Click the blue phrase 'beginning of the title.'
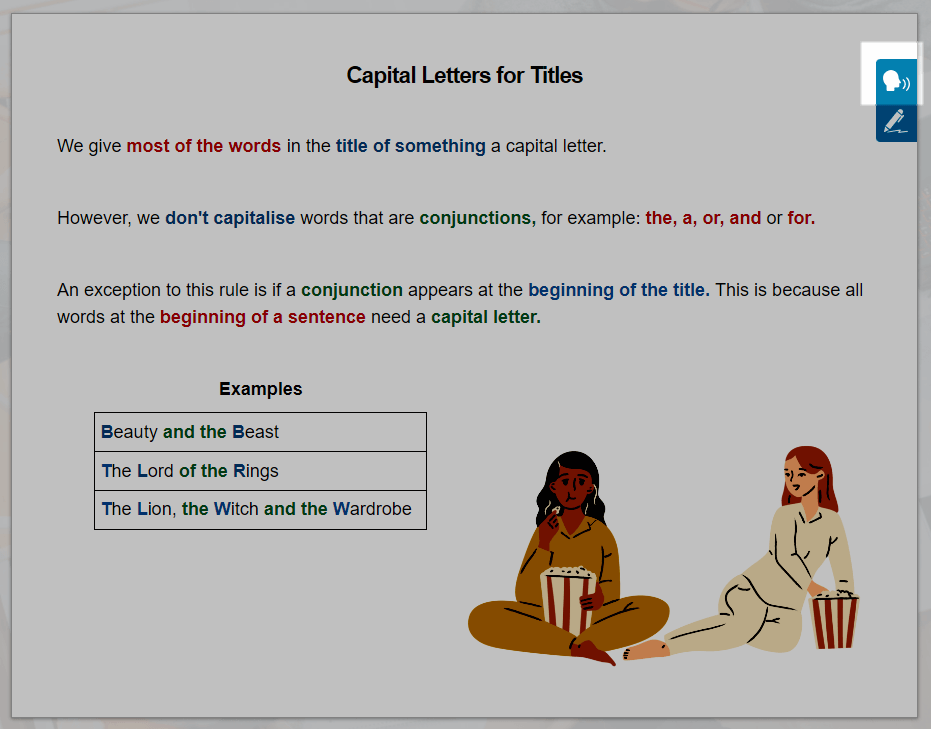The height and width of the screenshot is (729, 931). [619, 290]
